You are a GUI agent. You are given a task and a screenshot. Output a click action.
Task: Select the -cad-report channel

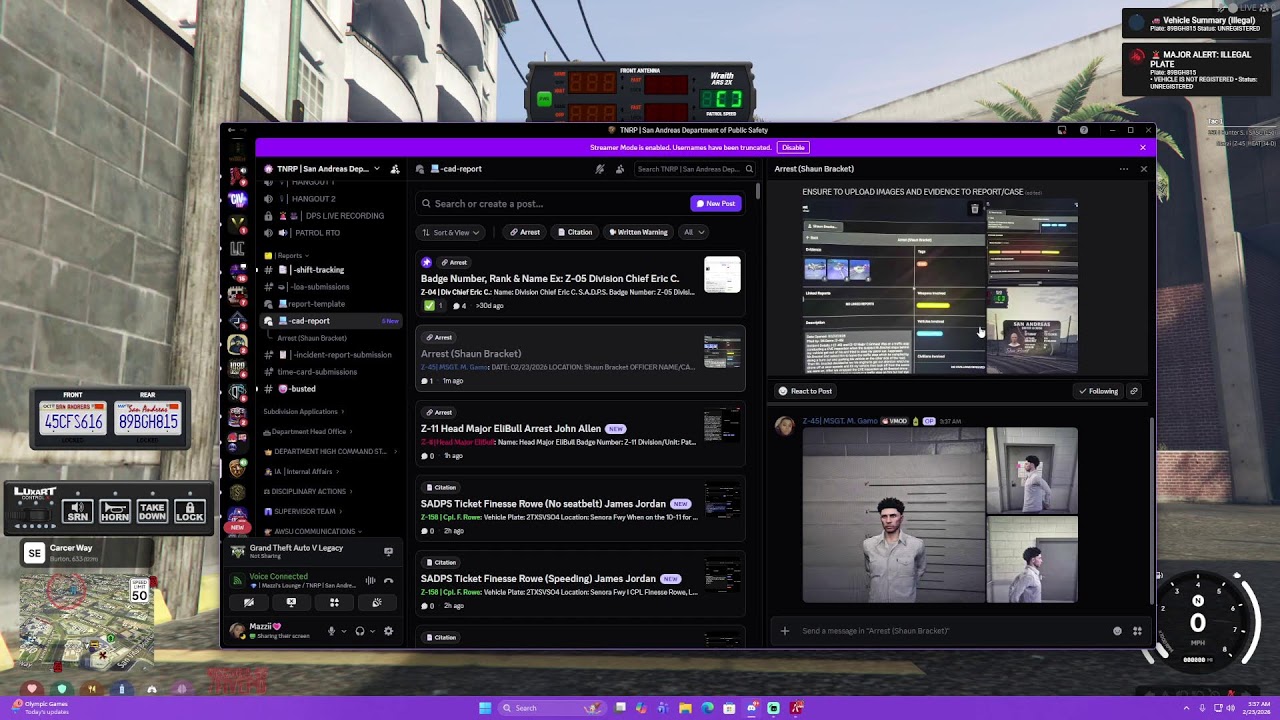click(330, 321)
